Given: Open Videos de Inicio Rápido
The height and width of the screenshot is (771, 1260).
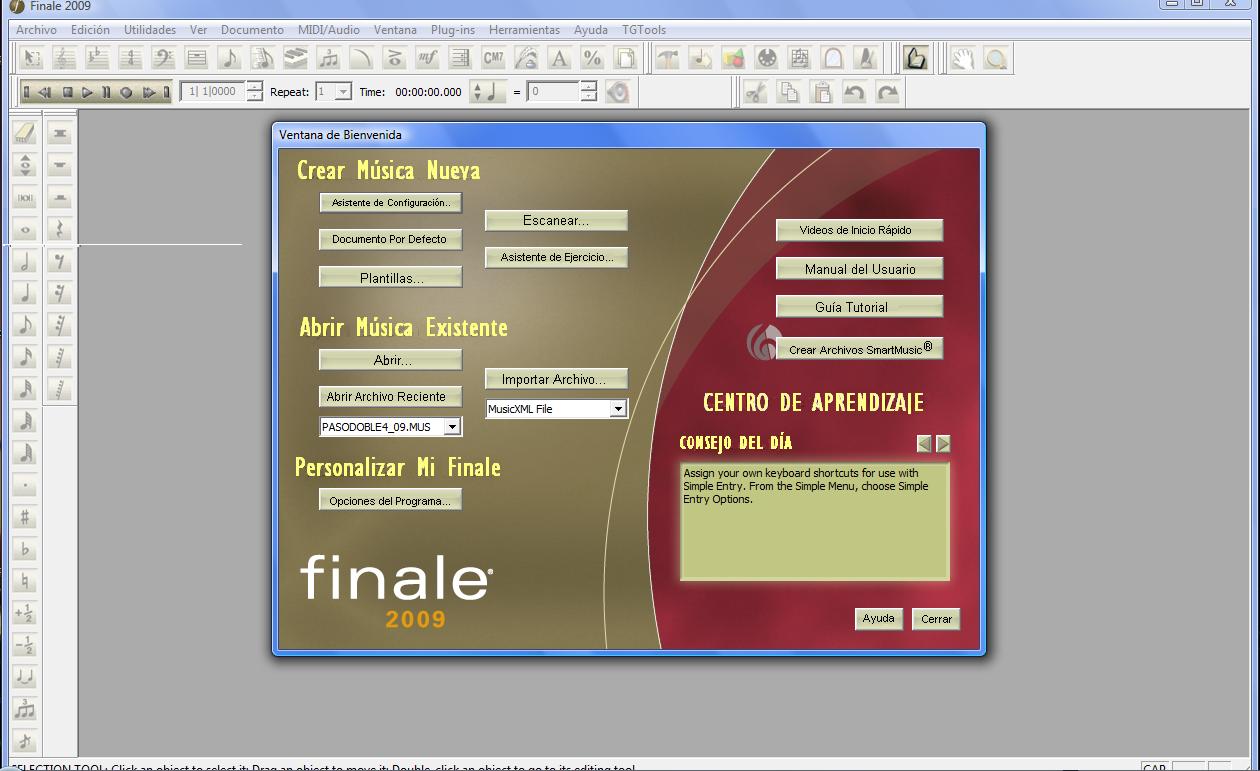Looking at the screenshot, I should [859, 230].
